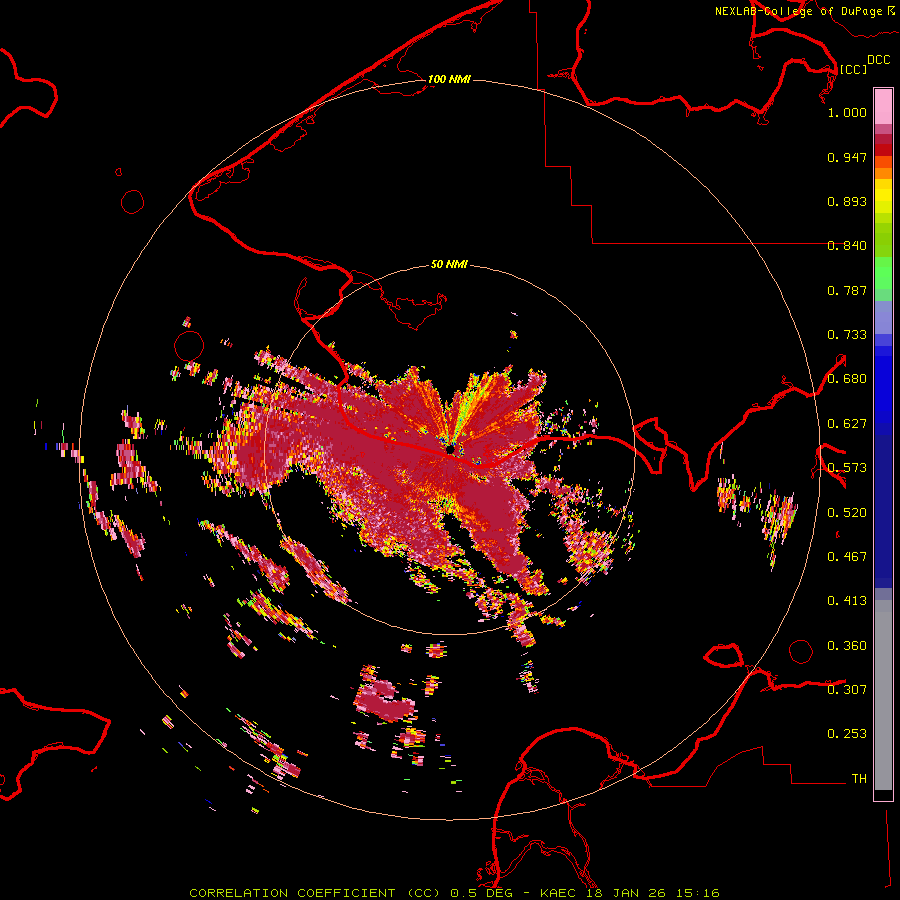
Task: Click the 100 NMI range ring label
Action: click(449, 79)
